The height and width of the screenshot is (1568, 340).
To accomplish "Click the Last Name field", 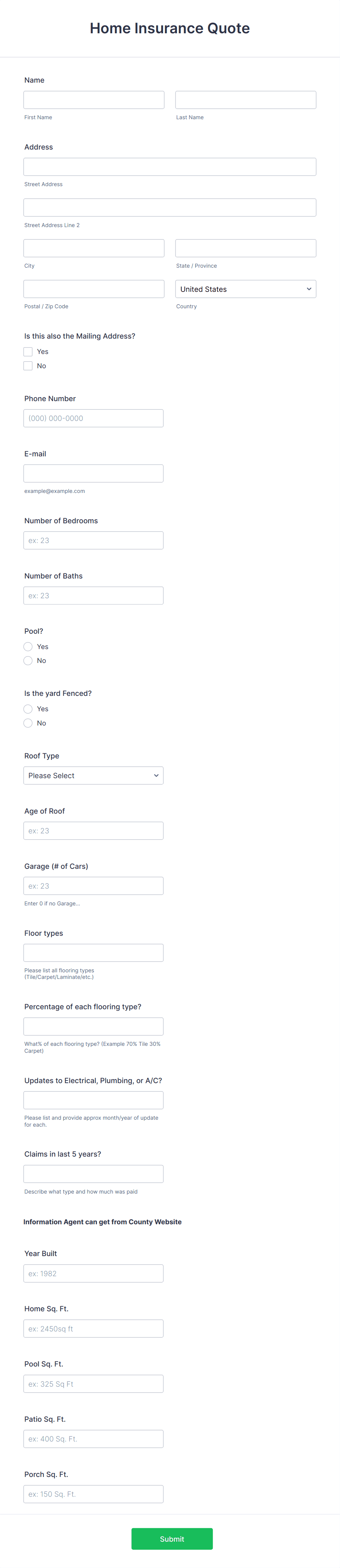I will [246, 99].
